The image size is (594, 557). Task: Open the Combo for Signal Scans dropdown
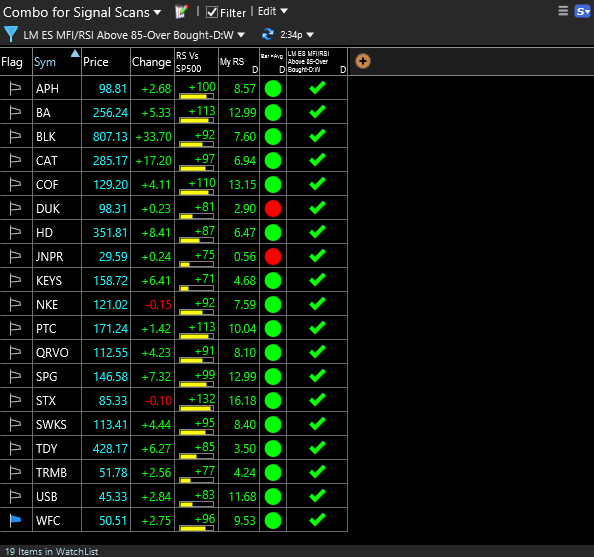click(x=82, y=13)
